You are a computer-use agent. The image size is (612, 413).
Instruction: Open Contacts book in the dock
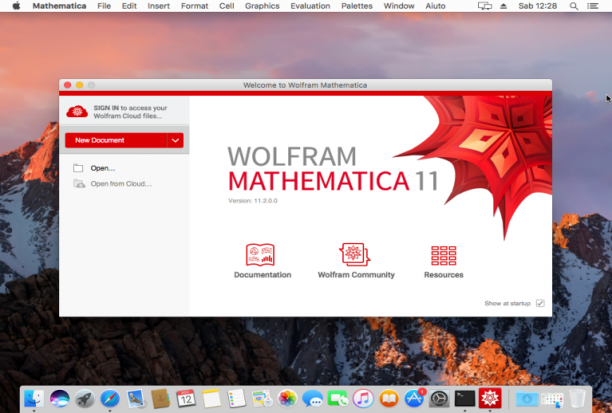point(160,399)
